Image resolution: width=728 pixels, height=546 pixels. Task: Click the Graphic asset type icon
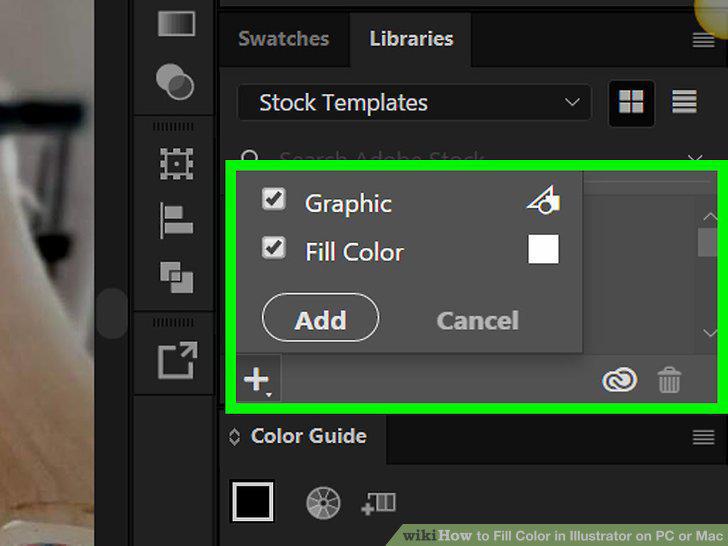(544, 200)
